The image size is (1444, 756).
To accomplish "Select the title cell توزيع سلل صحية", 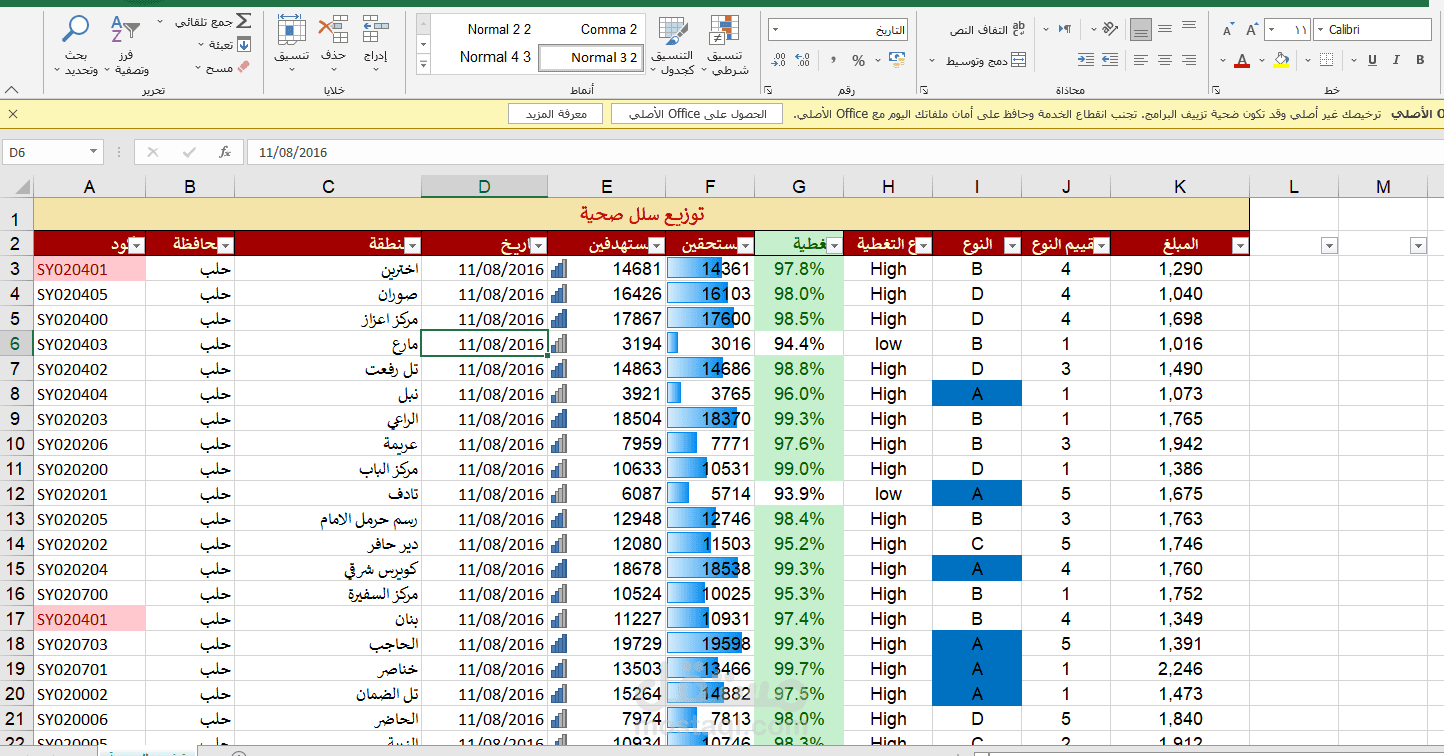I will click(x=642, y=213).
